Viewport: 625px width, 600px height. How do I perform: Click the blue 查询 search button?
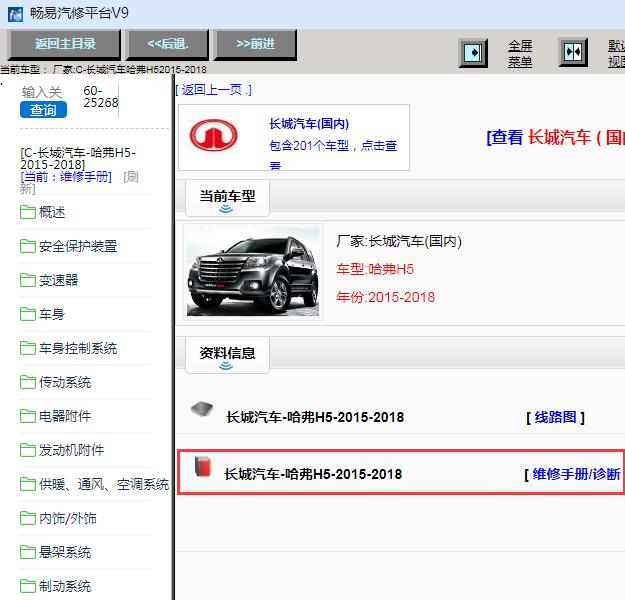coord(43,110)
